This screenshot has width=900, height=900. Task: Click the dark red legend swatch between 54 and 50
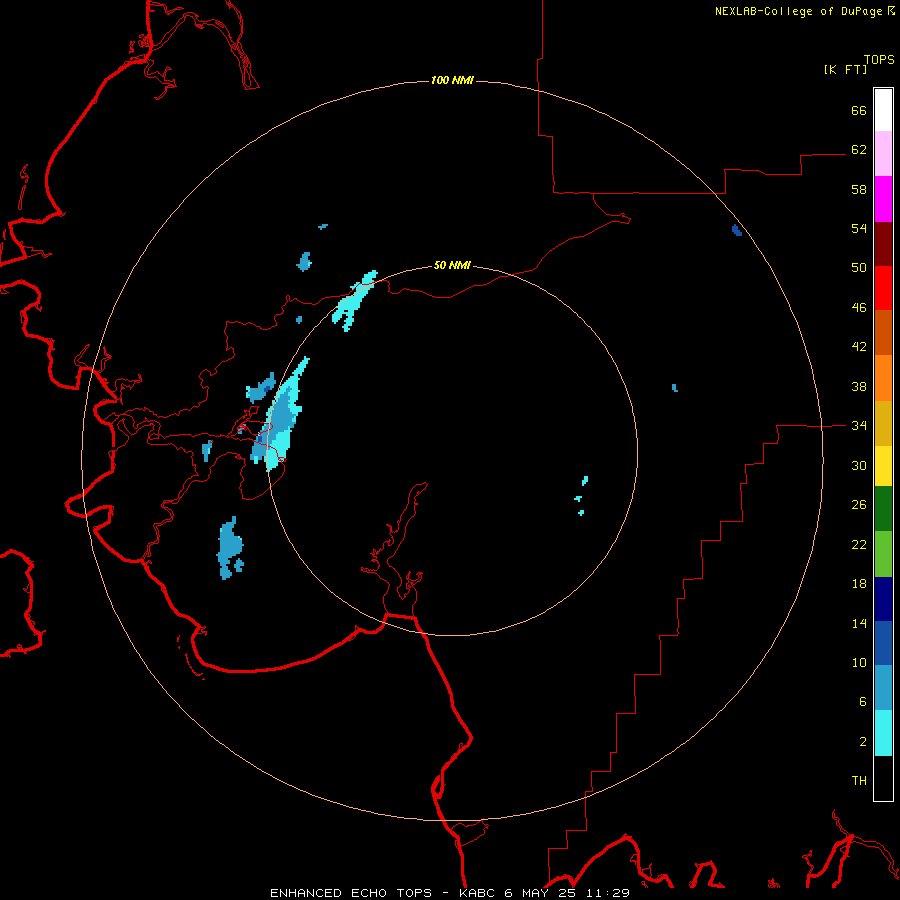coord(883,243)
